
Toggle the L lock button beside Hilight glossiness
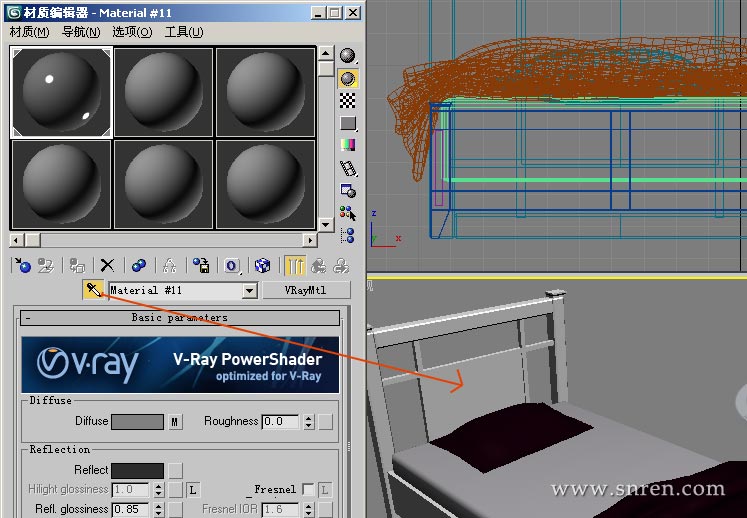coord(193,490)
